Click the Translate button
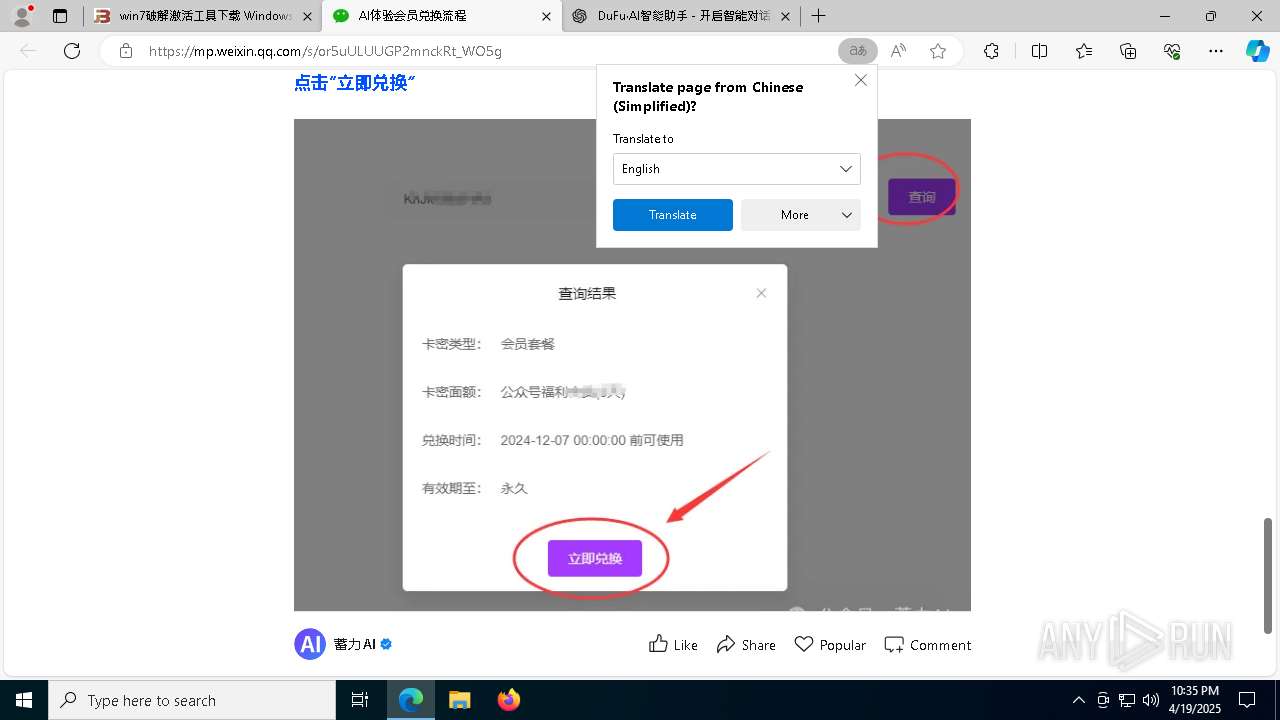 pyautogui.click(x=673, y=215)
